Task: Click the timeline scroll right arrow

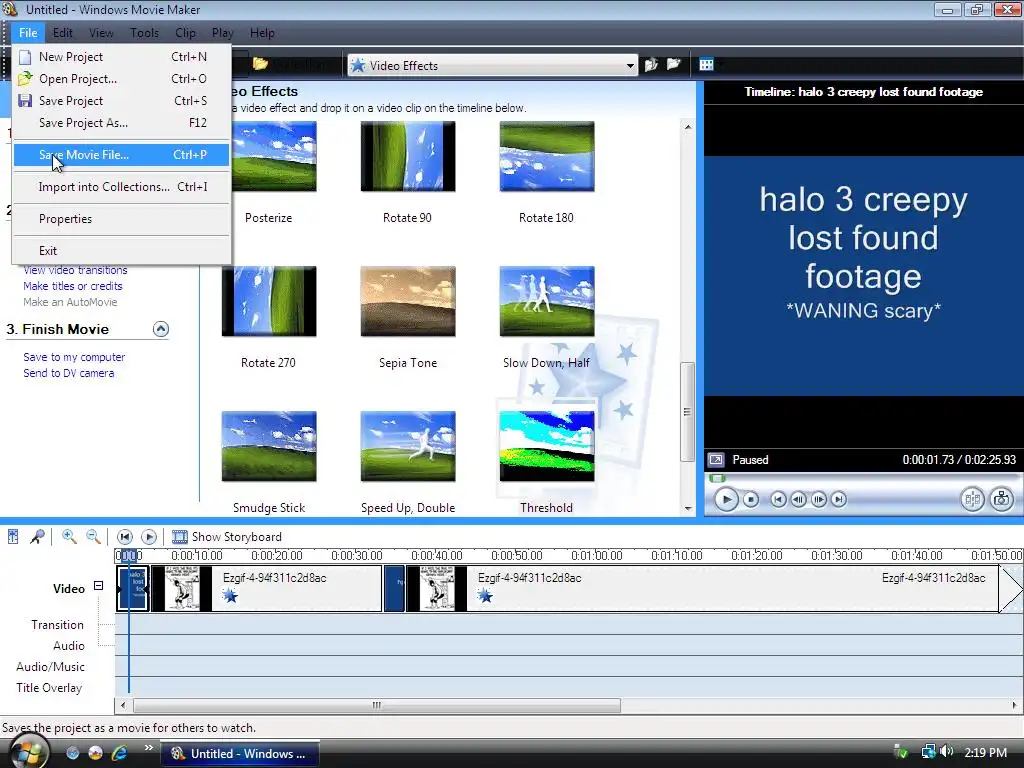Action: pyautogui.click(x=1014, y=705)
